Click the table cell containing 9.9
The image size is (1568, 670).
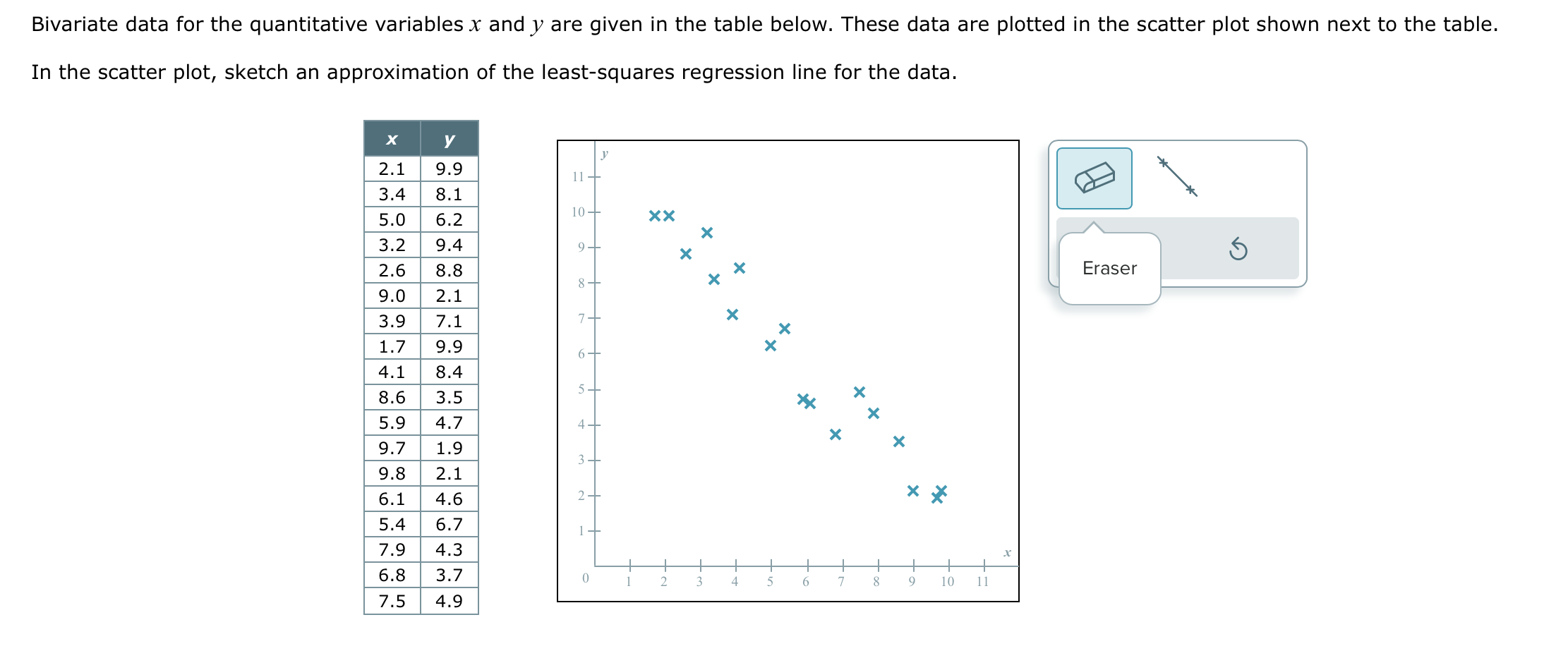click(450, 168)
